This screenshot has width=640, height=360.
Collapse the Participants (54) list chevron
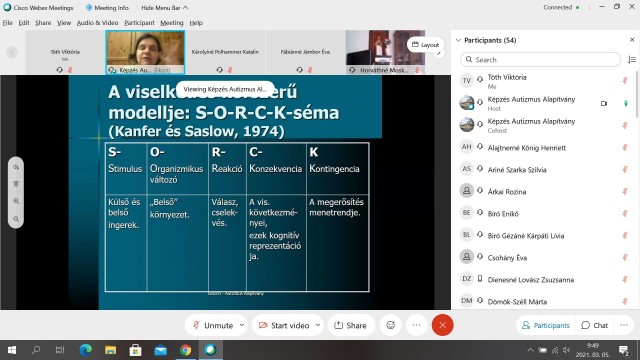(458, 40)
